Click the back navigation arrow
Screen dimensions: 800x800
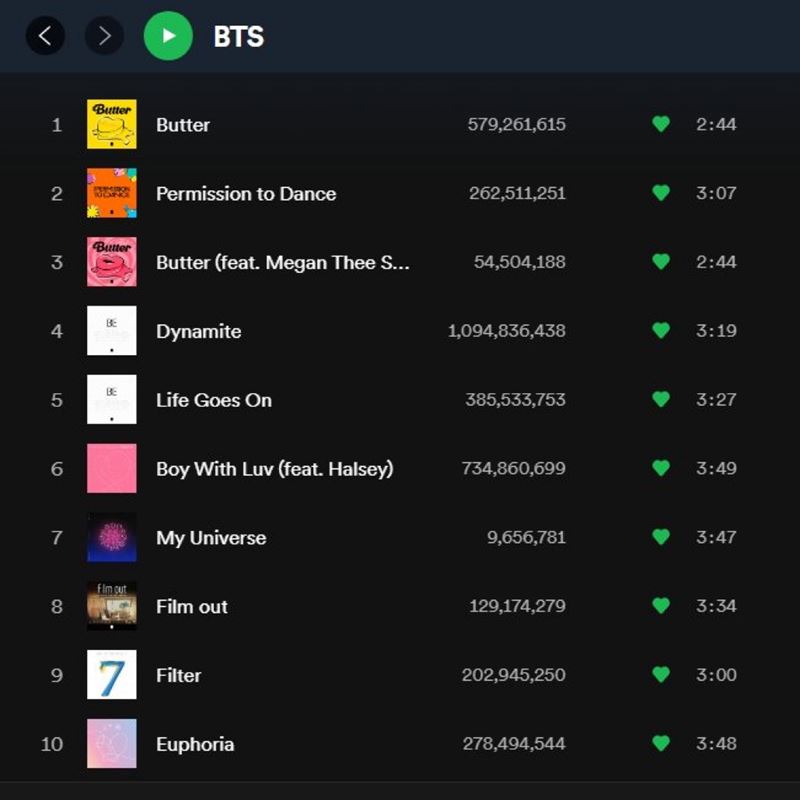point(45,37)
